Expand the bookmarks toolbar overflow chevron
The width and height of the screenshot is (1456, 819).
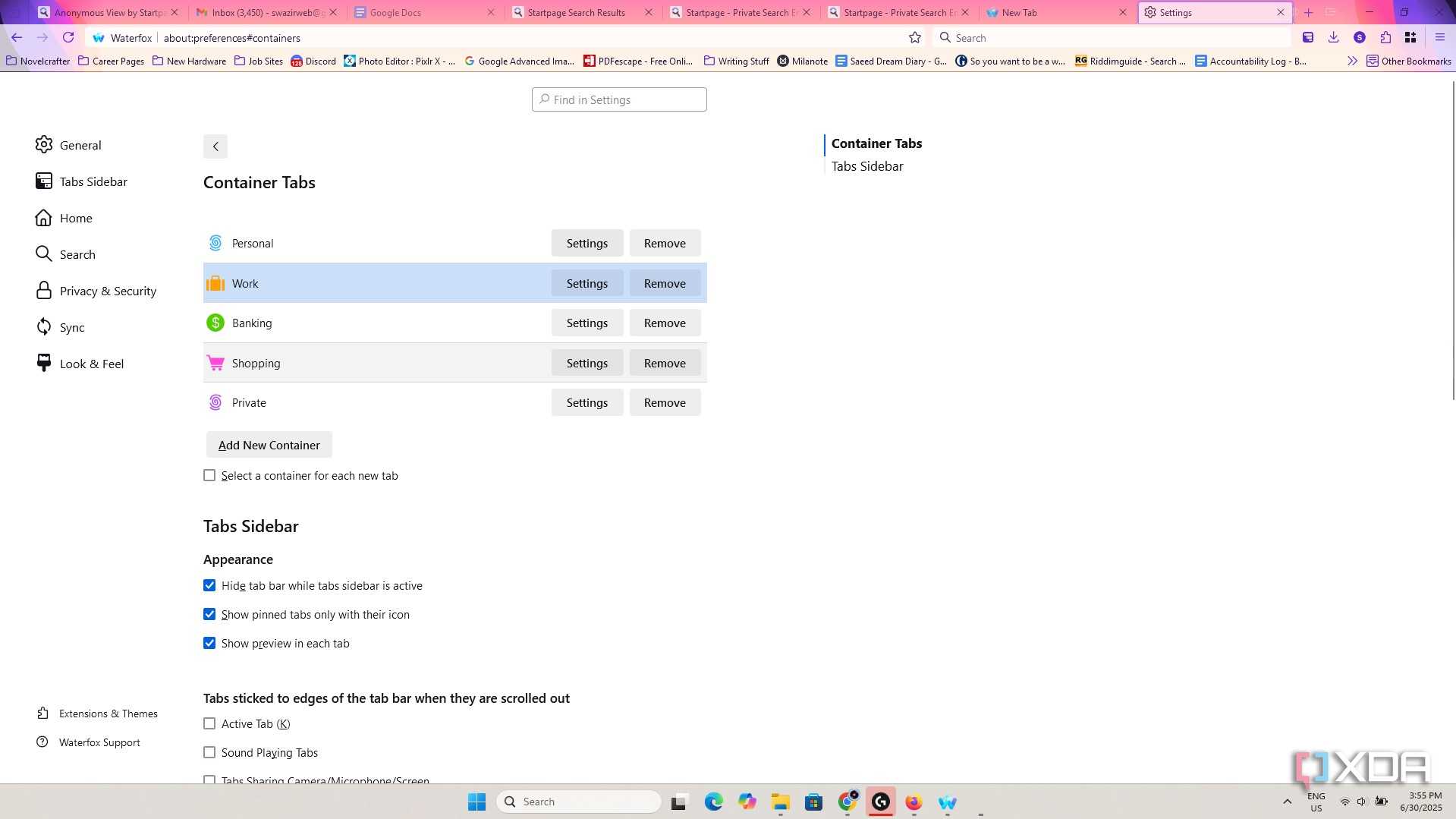click(1352, 61)
